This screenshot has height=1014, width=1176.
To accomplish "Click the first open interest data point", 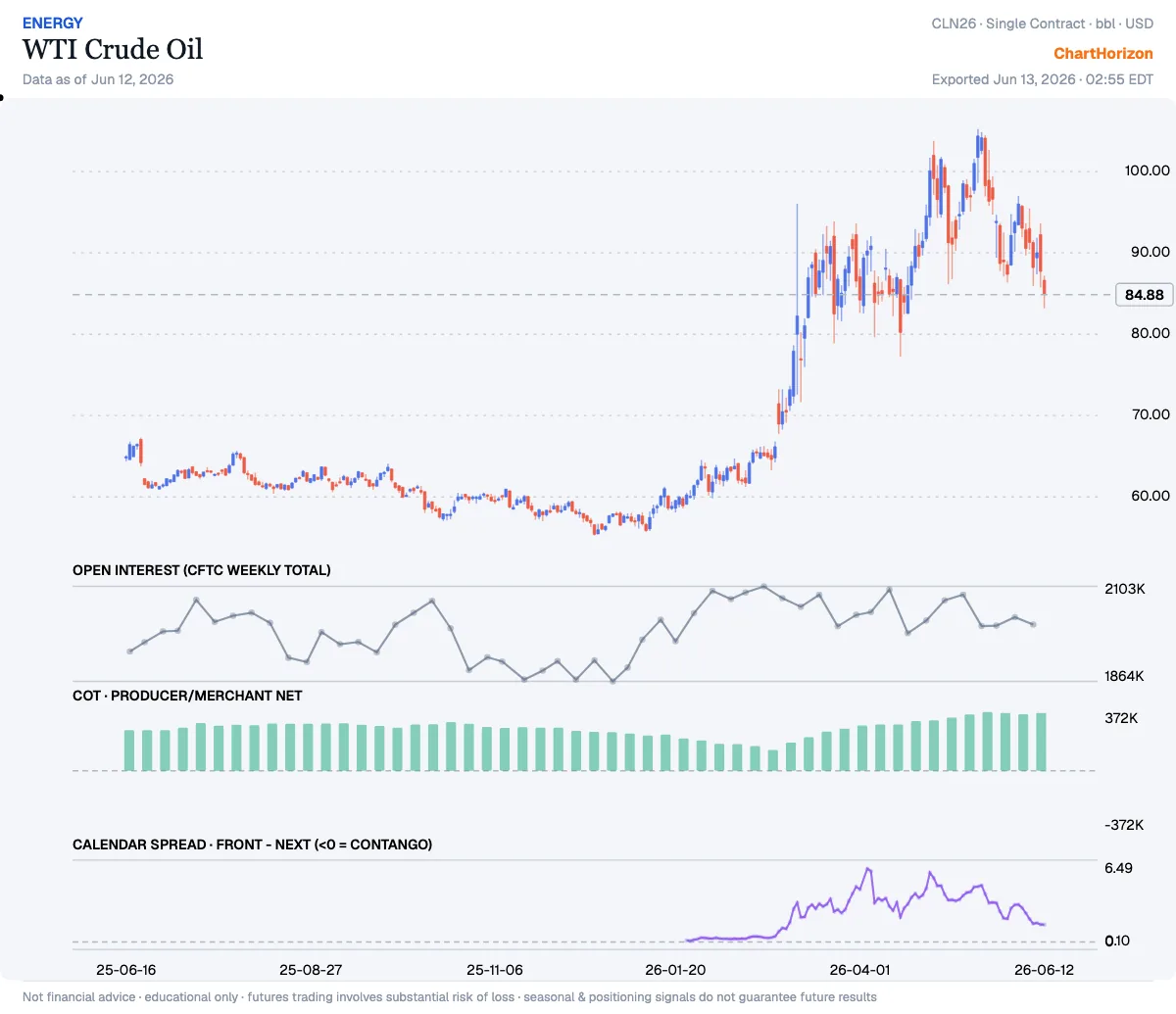I will point(129,651).
